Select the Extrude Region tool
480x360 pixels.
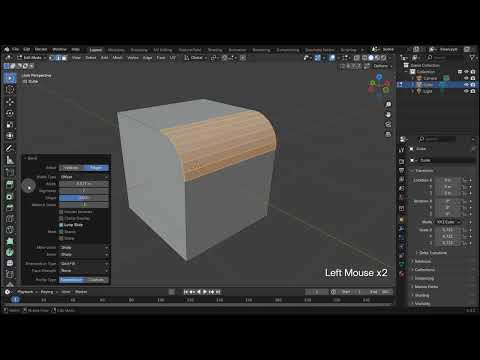10,184
